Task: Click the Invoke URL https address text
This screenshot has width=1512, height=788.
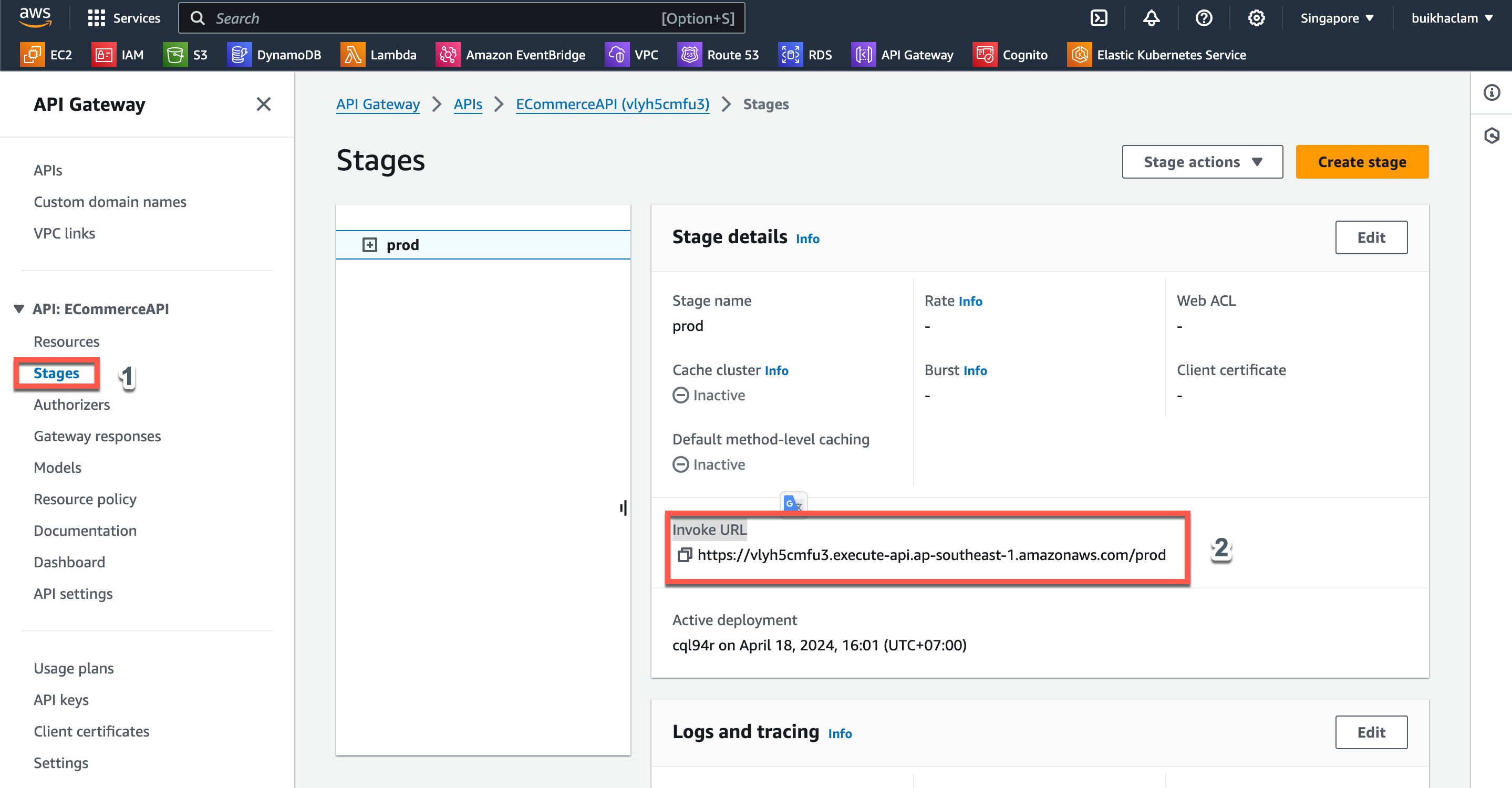Action: click(x=931, y=555)
